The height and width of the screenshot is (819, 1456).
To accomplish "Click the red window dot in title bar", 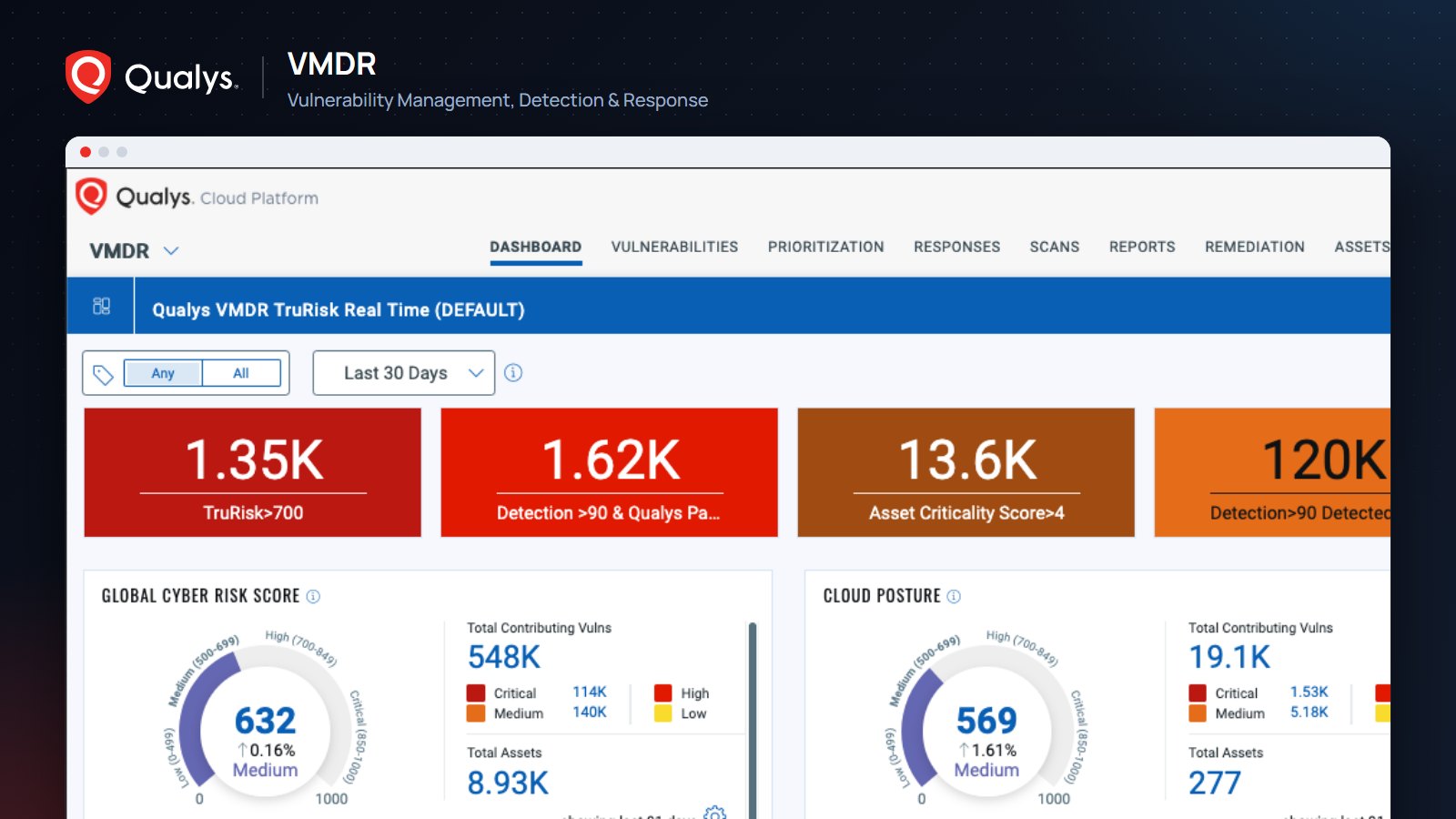I will pyautogui.click(x=86, y=152).
